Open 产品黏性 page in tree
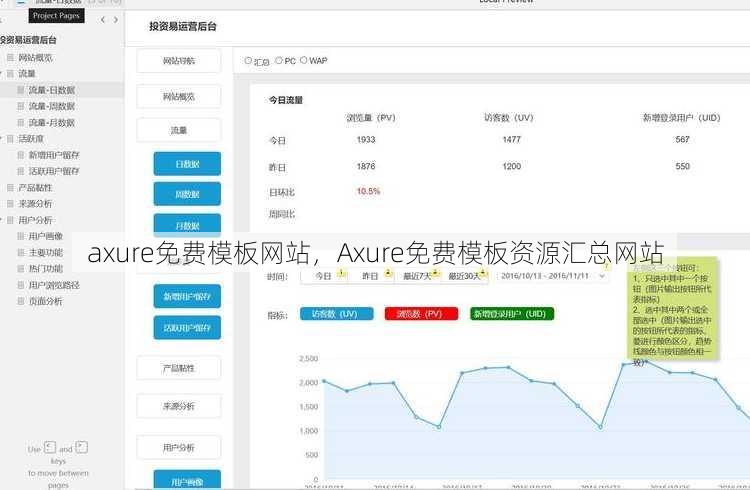 [35, 188]
